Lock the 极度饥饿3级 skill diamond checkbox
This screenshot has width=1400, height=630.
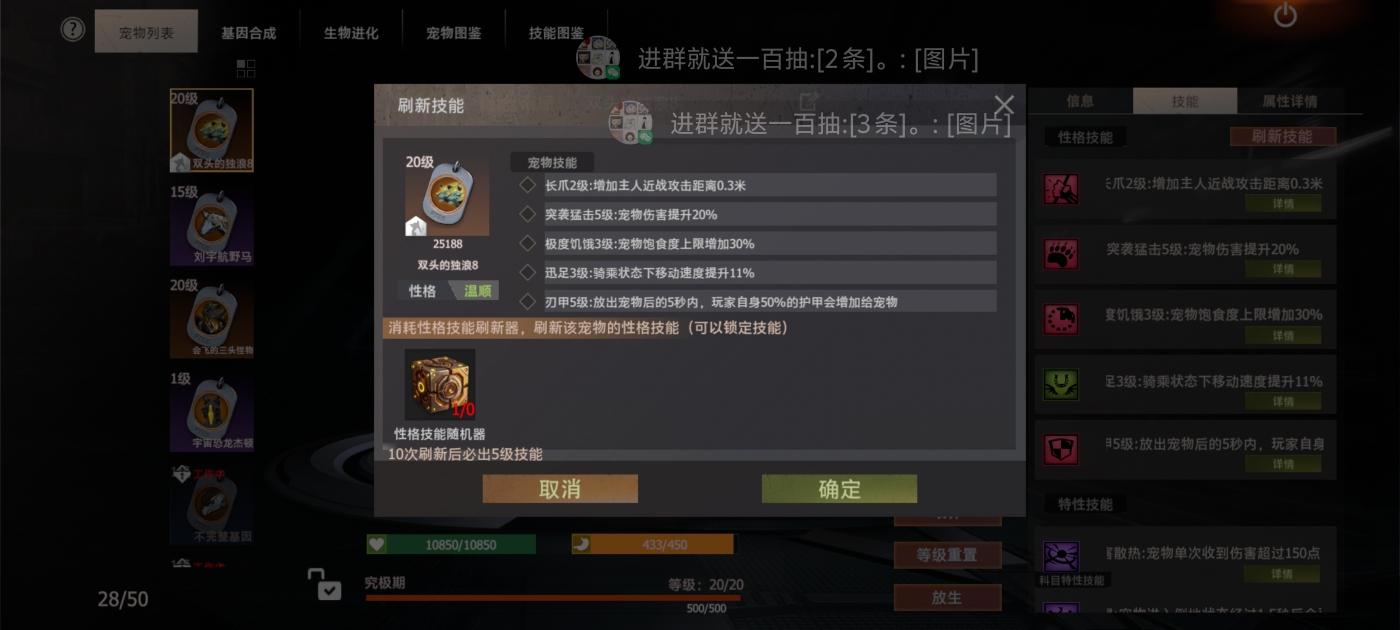point(528,243)
